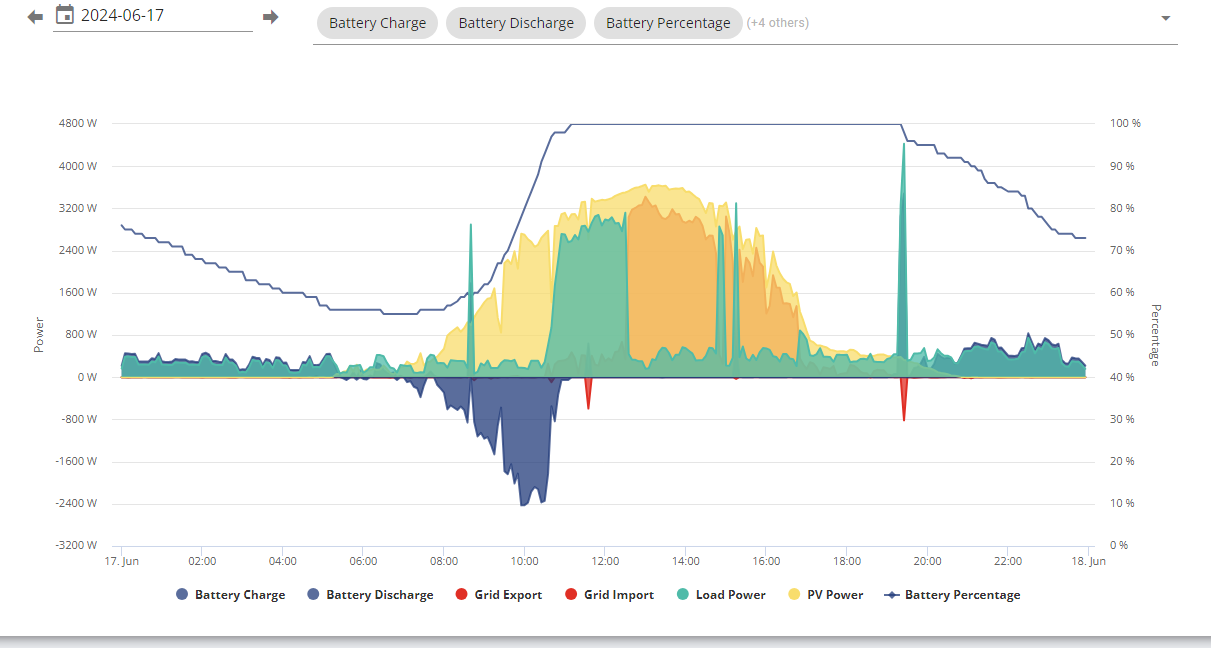Image resolution: width=1211 pixels, height=648 pixels.
Task: Click the 18. Jun axis label
Action: coord(1090,561)
